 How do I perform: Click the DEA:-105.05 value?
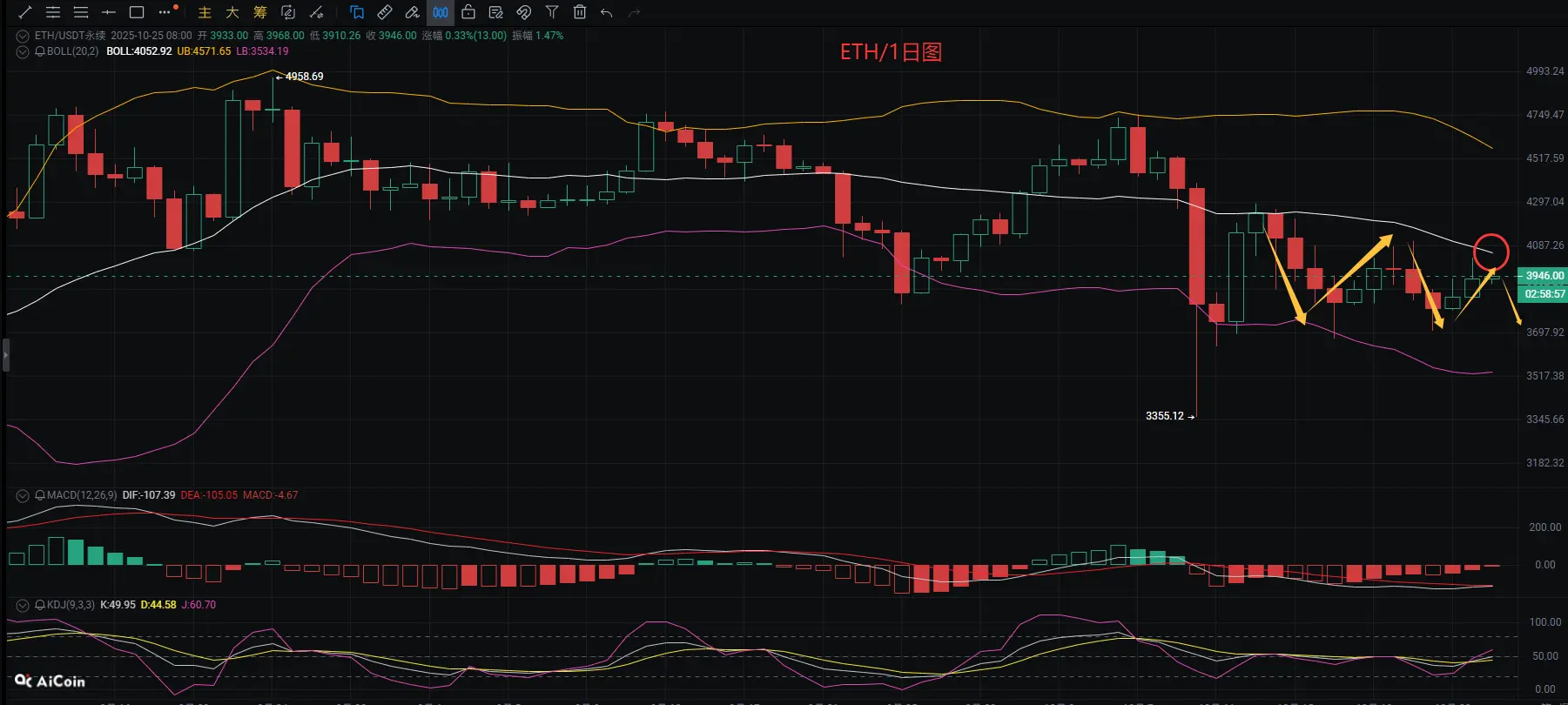(209, 495)
